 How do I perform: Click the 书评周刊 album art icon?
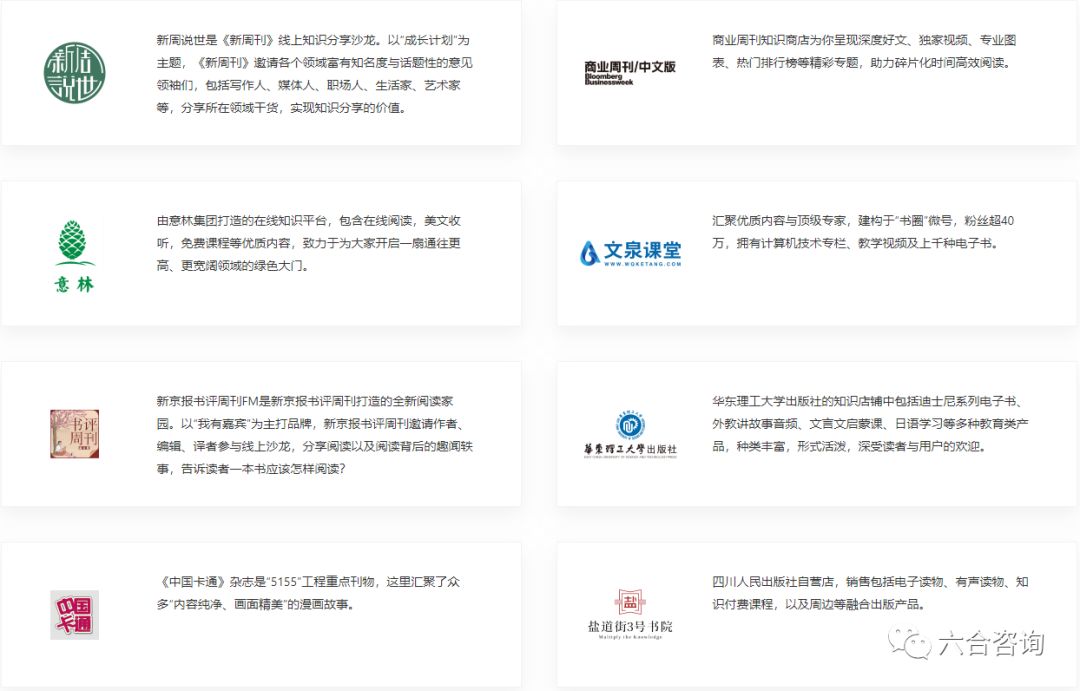74,432
